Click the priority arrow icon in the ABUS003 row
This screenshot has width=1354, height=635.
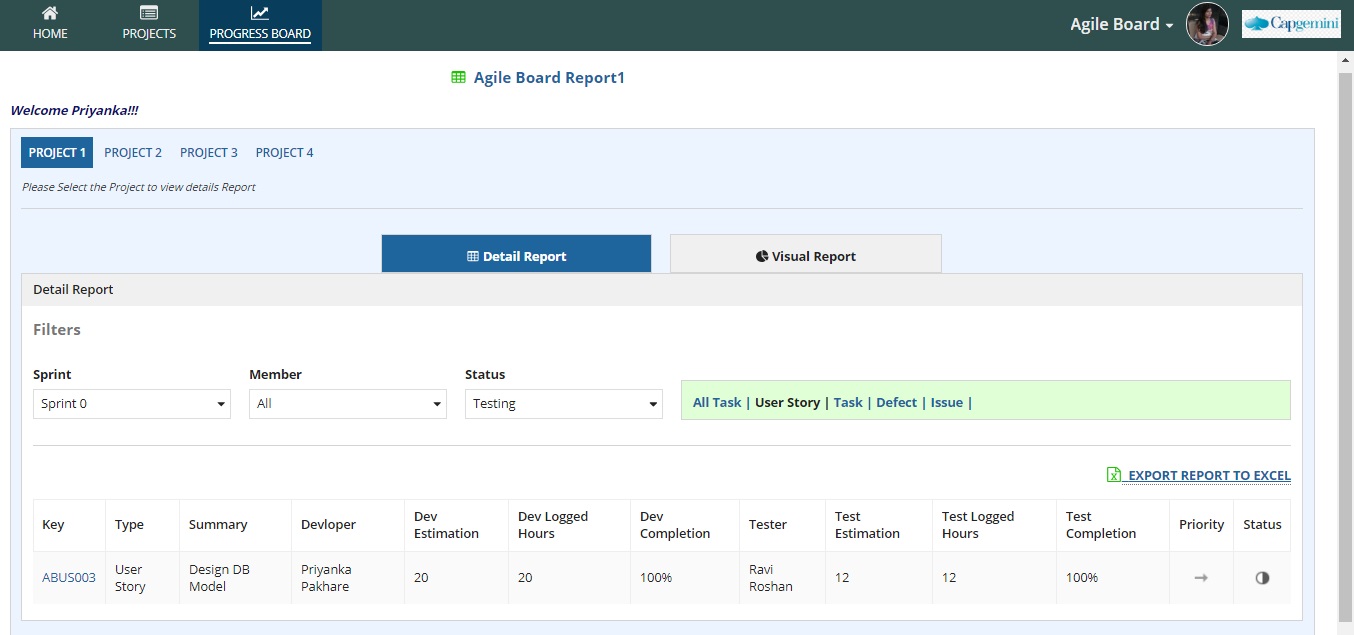1201,578
